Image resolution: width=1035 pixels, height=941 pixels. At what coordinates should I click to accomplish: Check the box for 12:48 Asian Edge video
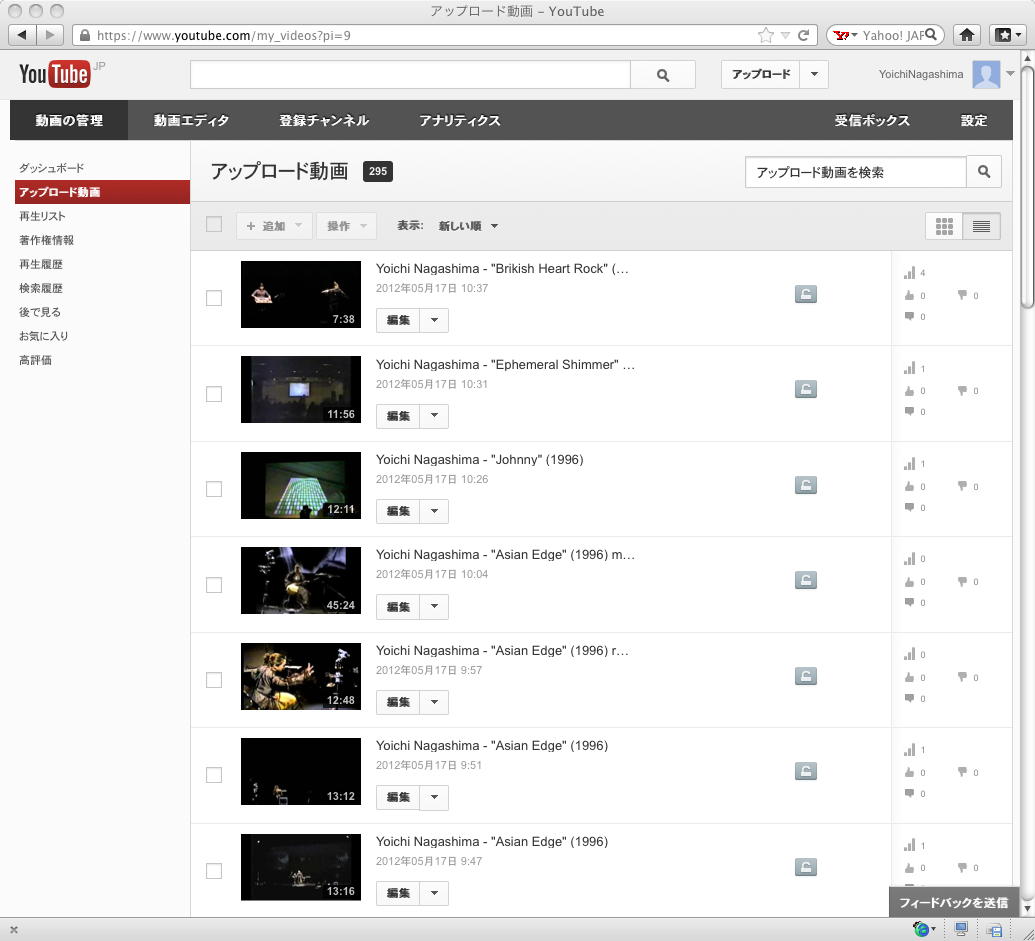pyautogui.click(x=214, y=680)
